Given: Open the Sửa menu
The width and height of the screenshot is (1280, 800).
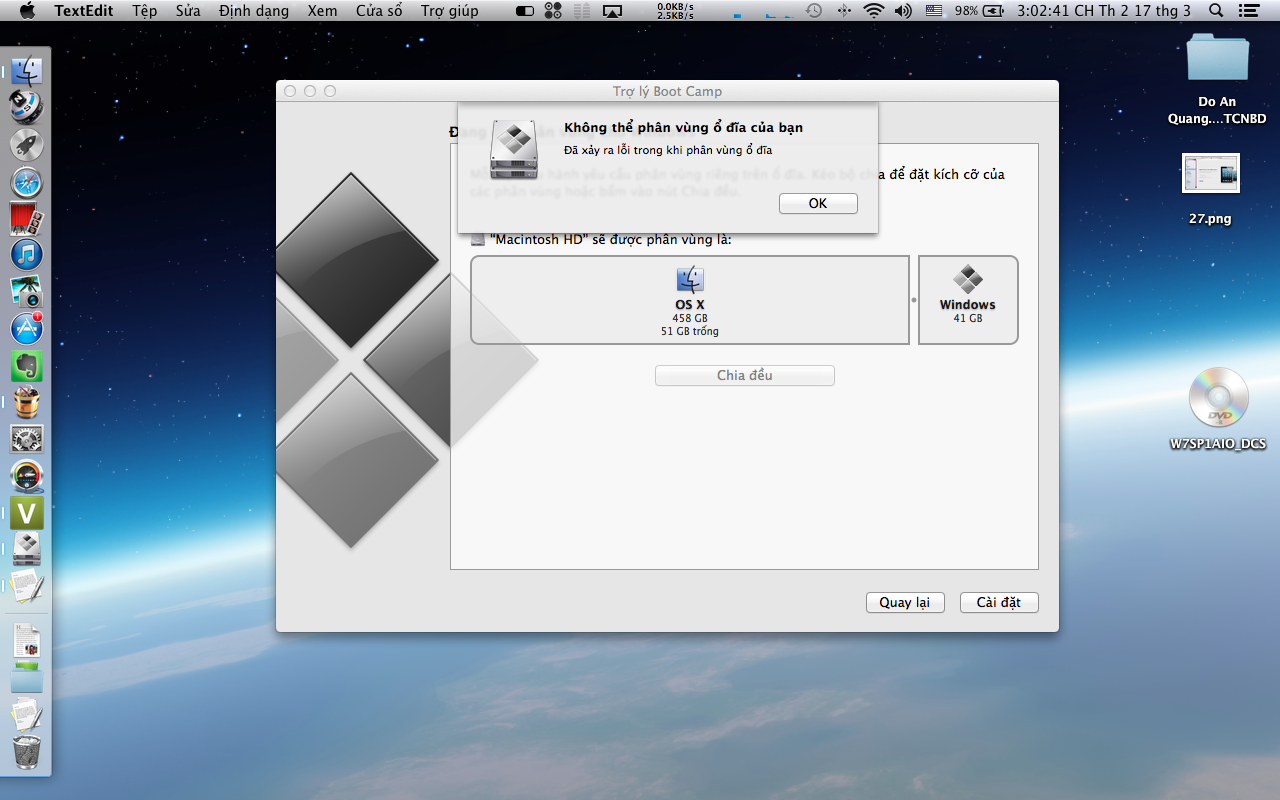Looking at the screenshot, I should tap(188, 11).
